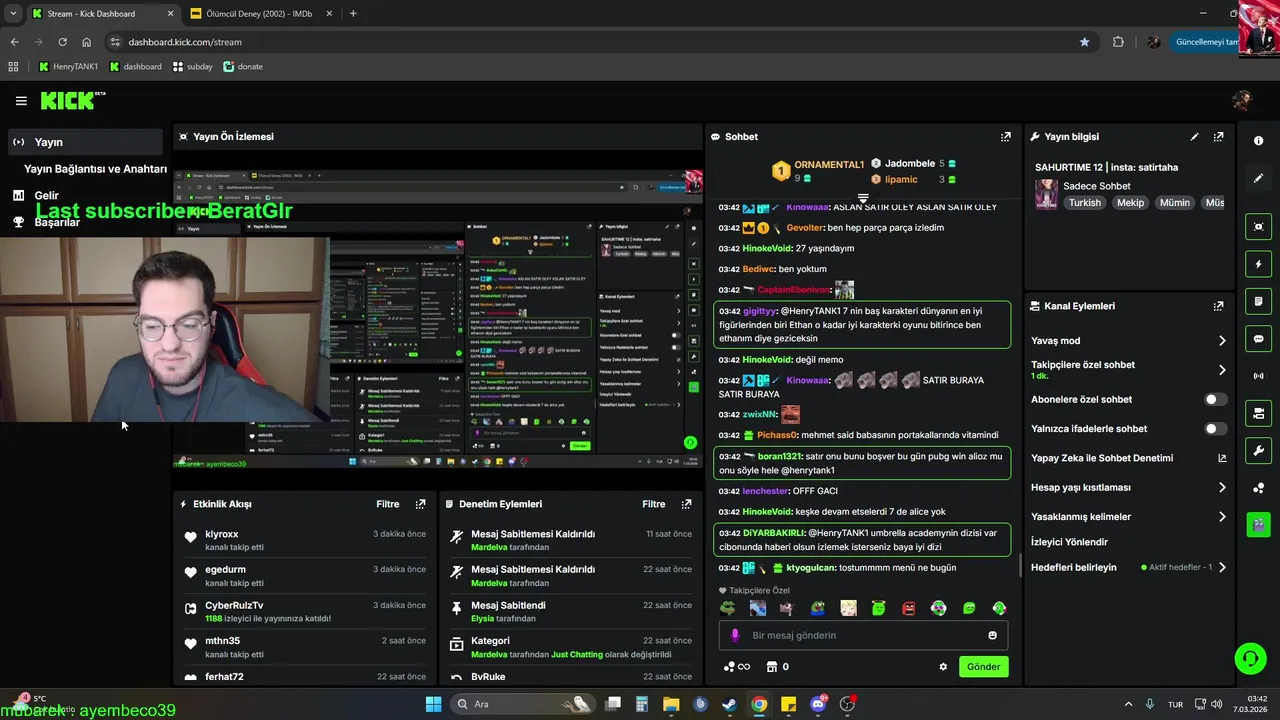The height and width of the screenshot is (720, 1280).
Task: Focus the Bir mesaj gönderin input
Action: coord(863,635)
